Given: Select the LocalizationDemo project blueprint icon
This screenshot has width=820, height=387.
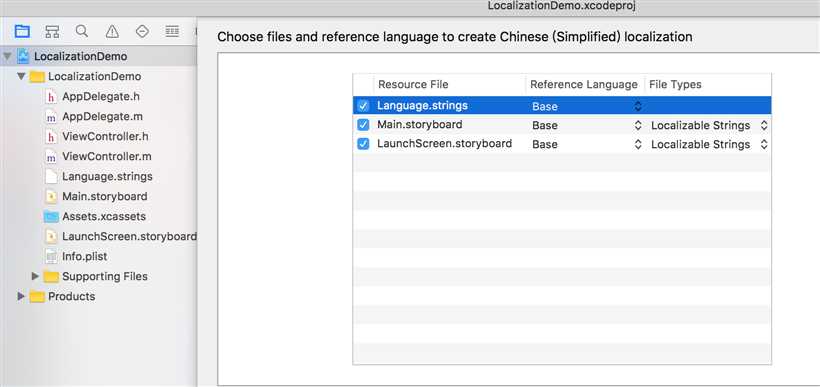Looking at the screenshot, I should pos(24,56).
